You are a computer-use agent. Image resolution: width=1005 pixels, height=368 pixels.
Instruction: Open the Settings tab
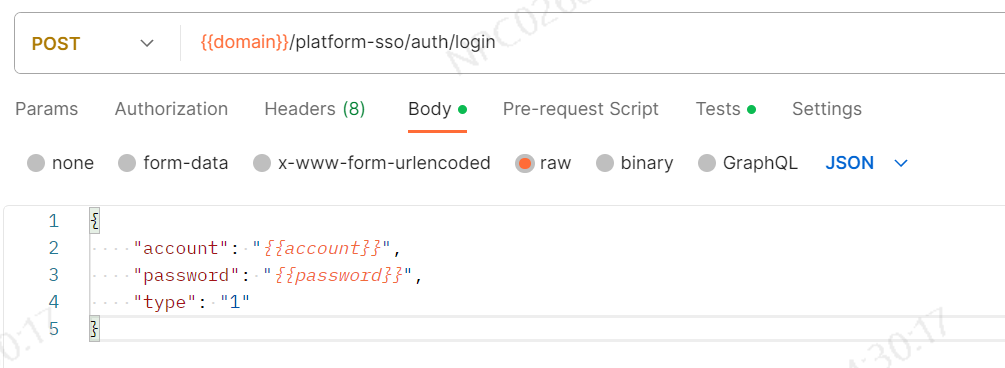point(827,109)
